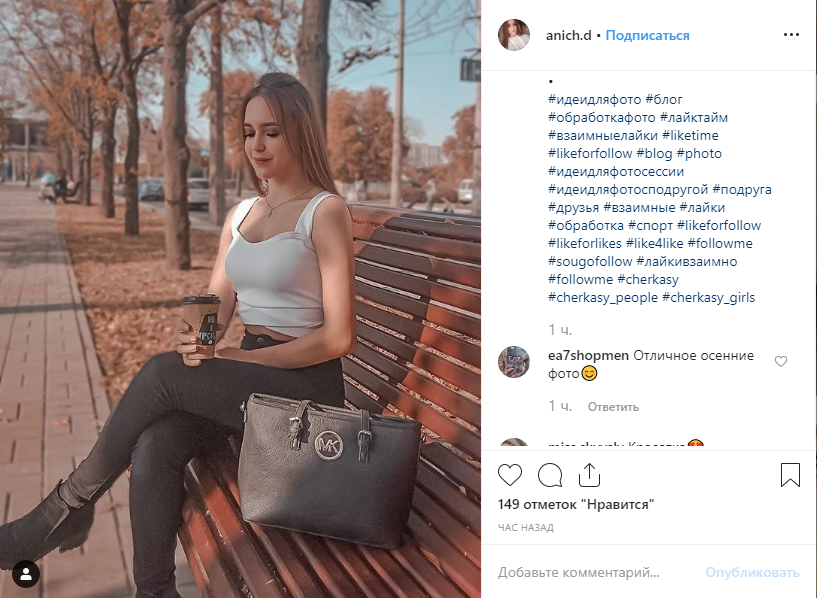Open the #cherkasy_girls hashtag

[x=708, y=297]
